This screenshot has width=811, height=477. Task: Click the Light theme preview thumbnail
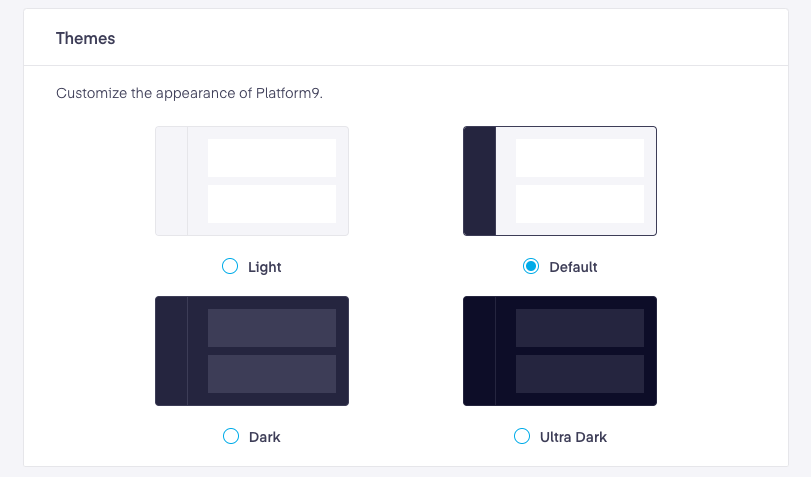click(x=252, y=181)
